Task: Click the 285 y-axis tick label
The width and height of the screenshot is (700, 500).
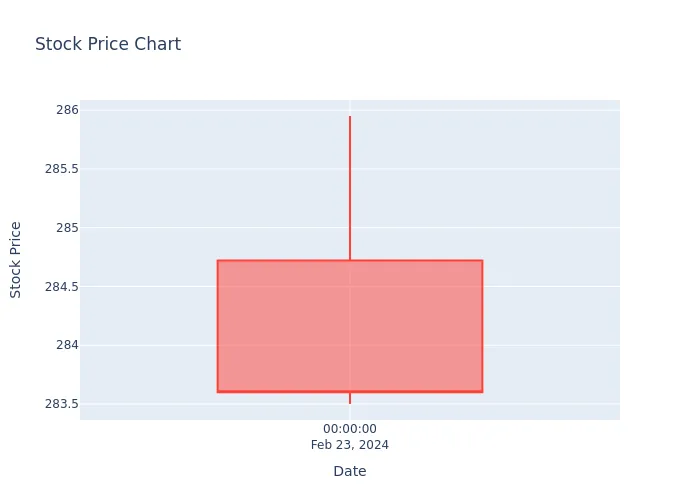Action: pyautogui.click(x=67, y=228)
